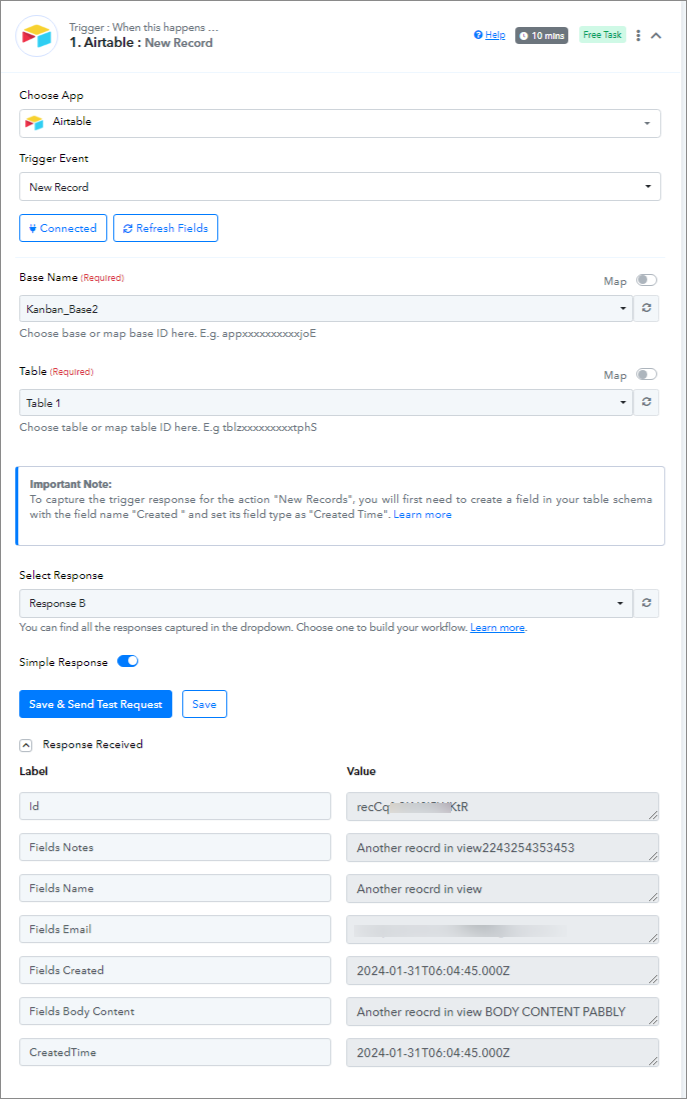
Task: Click the 10 mins polling badge
Action: click(x=541, y=36)
